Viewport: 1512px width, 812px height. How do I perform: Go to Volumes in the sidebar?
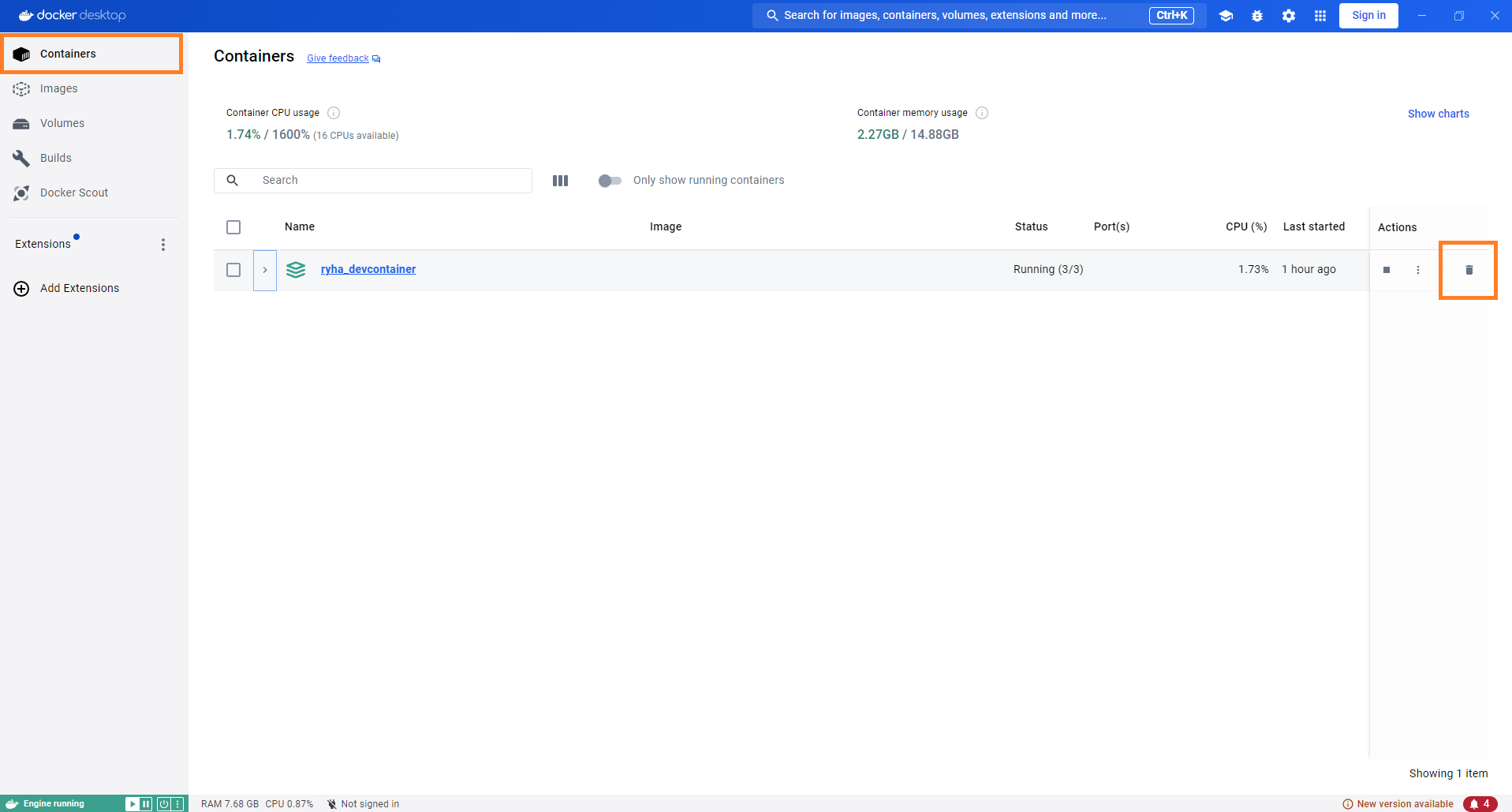(x=93, y=123)
